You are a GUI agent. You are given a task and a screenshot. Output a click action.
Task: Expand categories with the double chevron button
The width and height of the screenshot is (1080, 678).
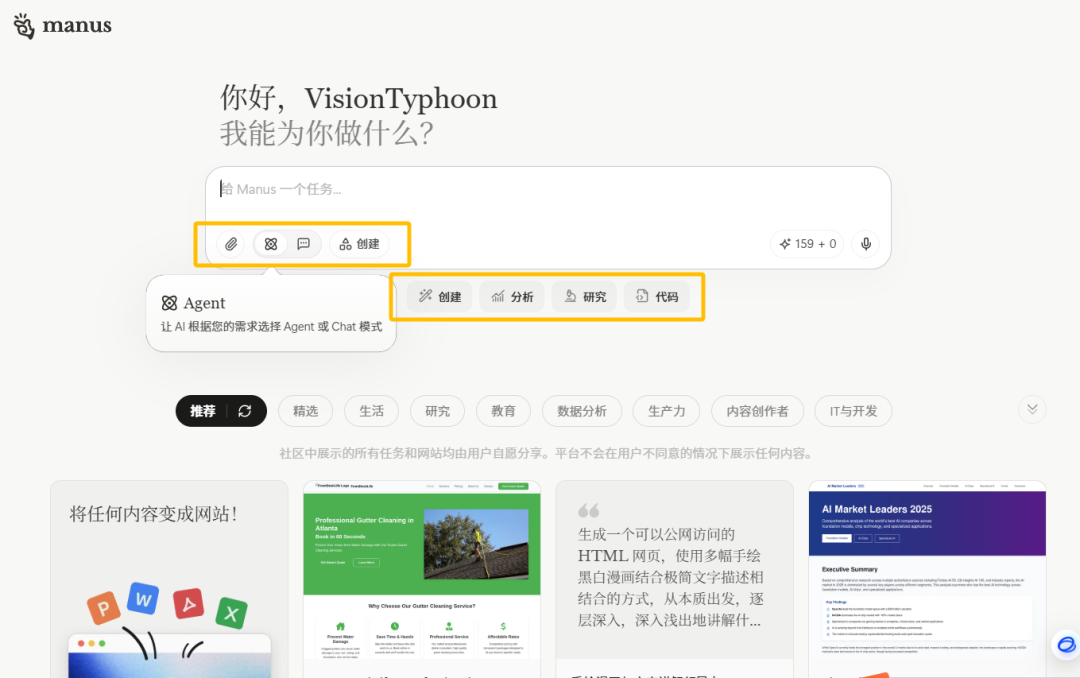(1032, 409)
